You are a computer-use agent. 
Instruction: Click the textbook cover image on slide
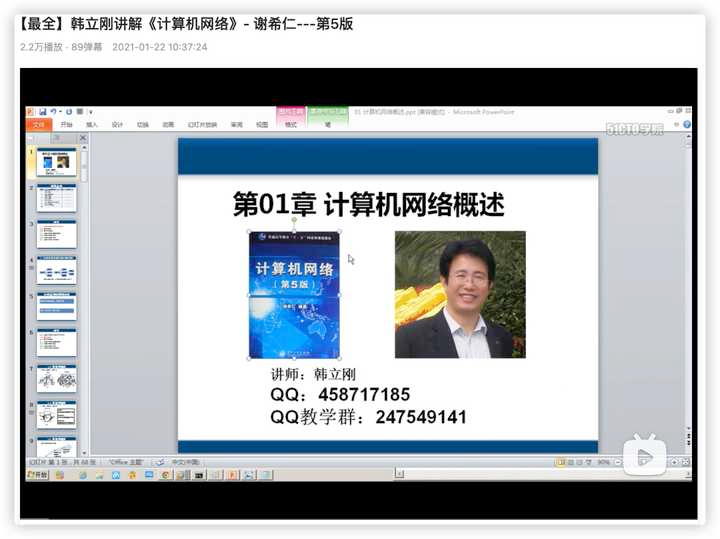pyautogui.click(x=294, y=295)
